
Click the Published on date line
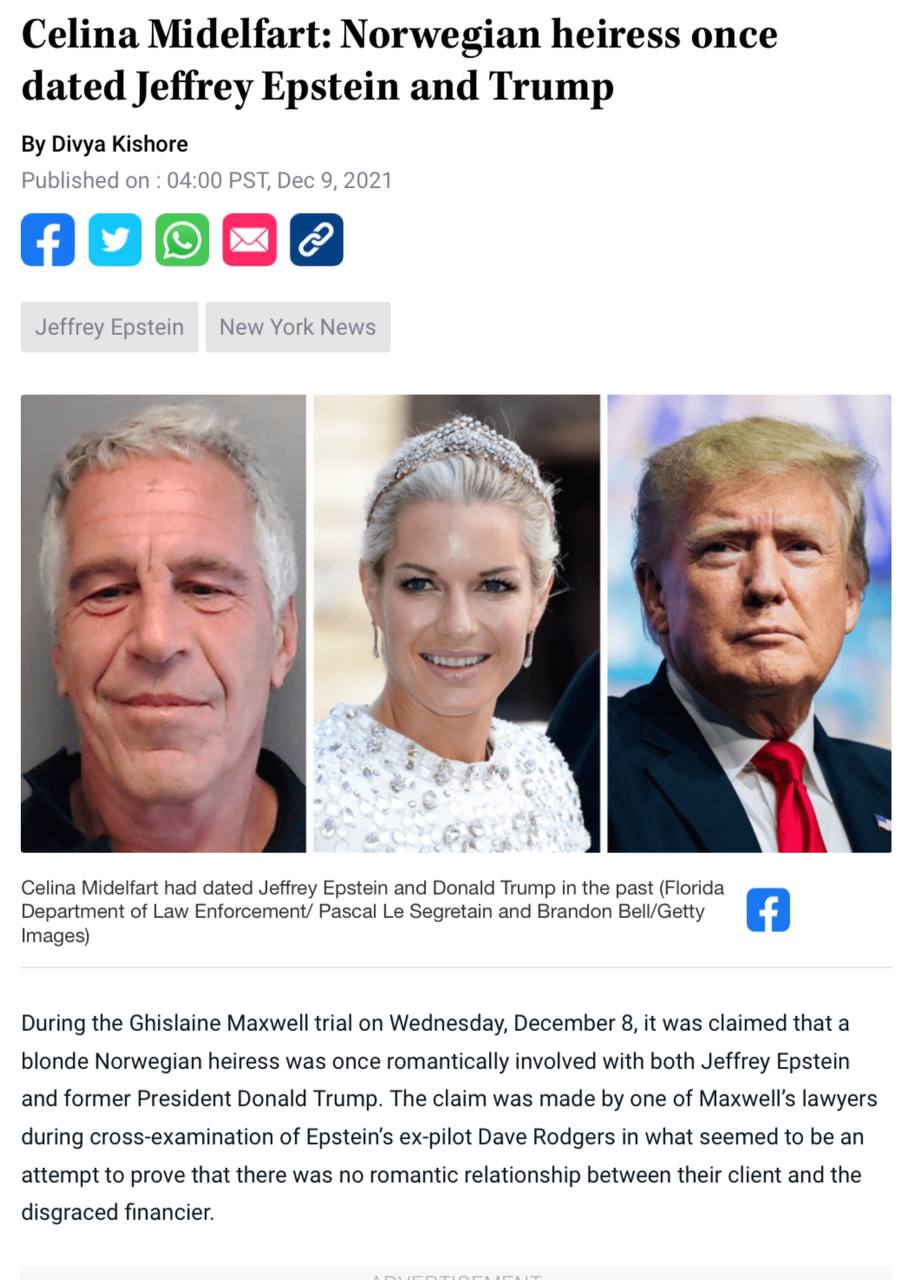tap(206, 180)
